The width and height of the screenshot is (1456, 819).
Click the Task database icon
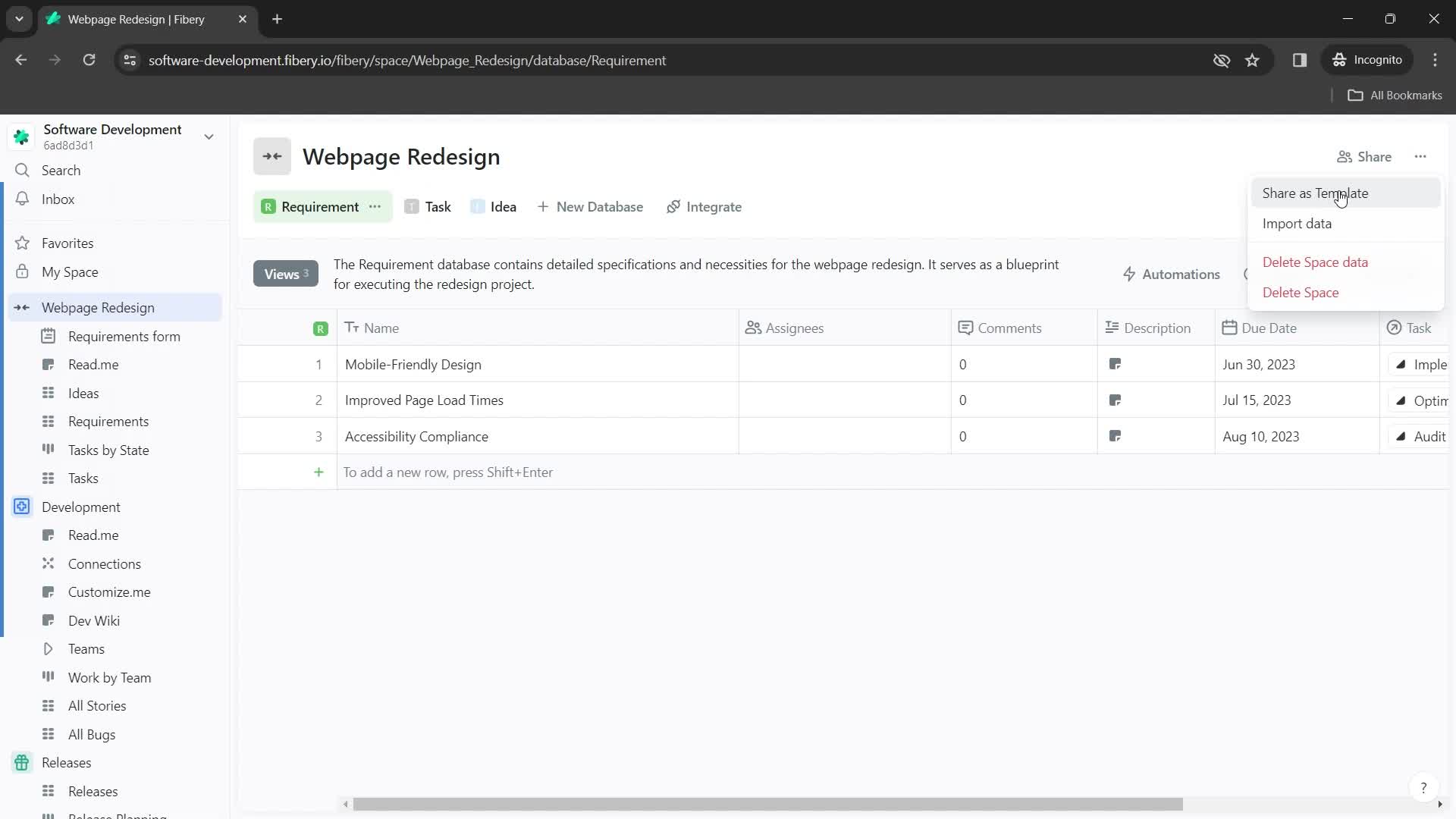pos(412,207)
